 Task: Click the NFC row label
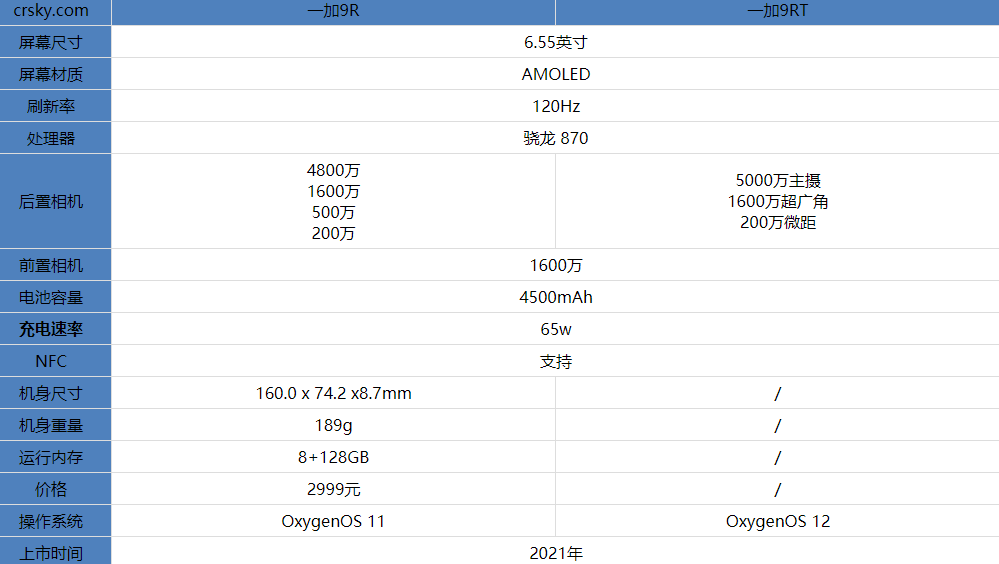51,361
